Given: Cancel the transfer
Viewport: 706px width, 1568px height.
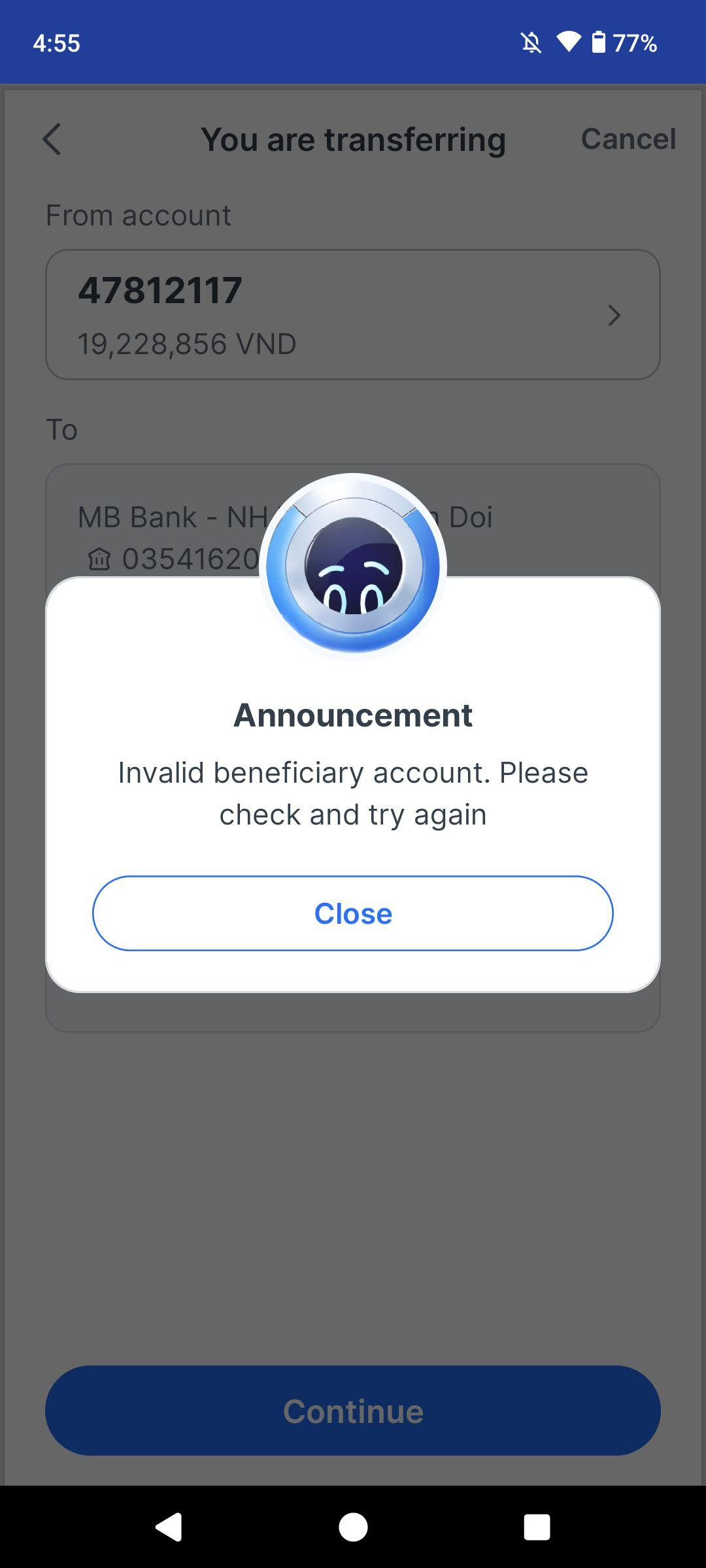Looking at the screenshot, I should [628, 139].
